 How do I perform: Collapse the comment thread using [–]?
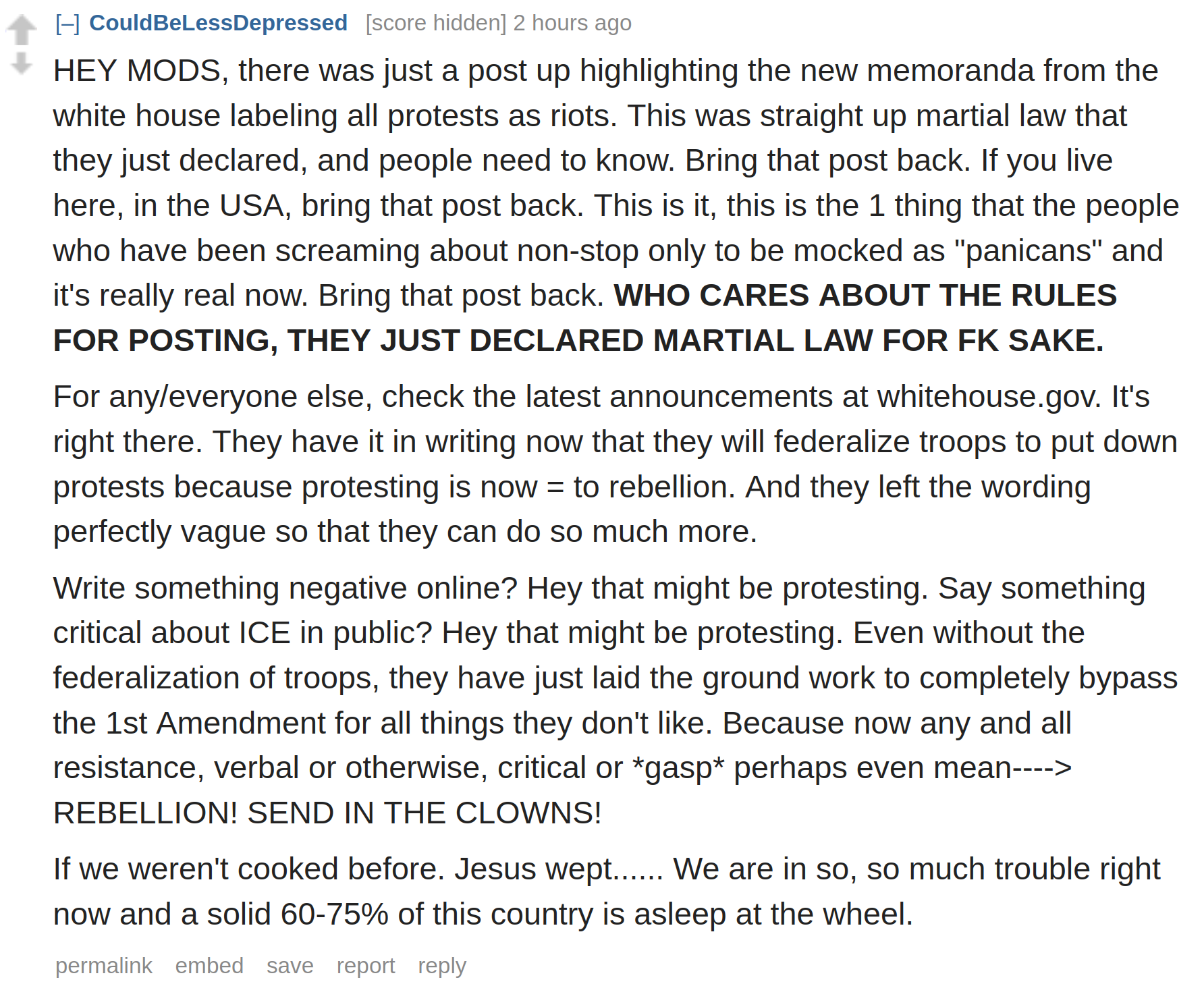click(x=67, y=24)
